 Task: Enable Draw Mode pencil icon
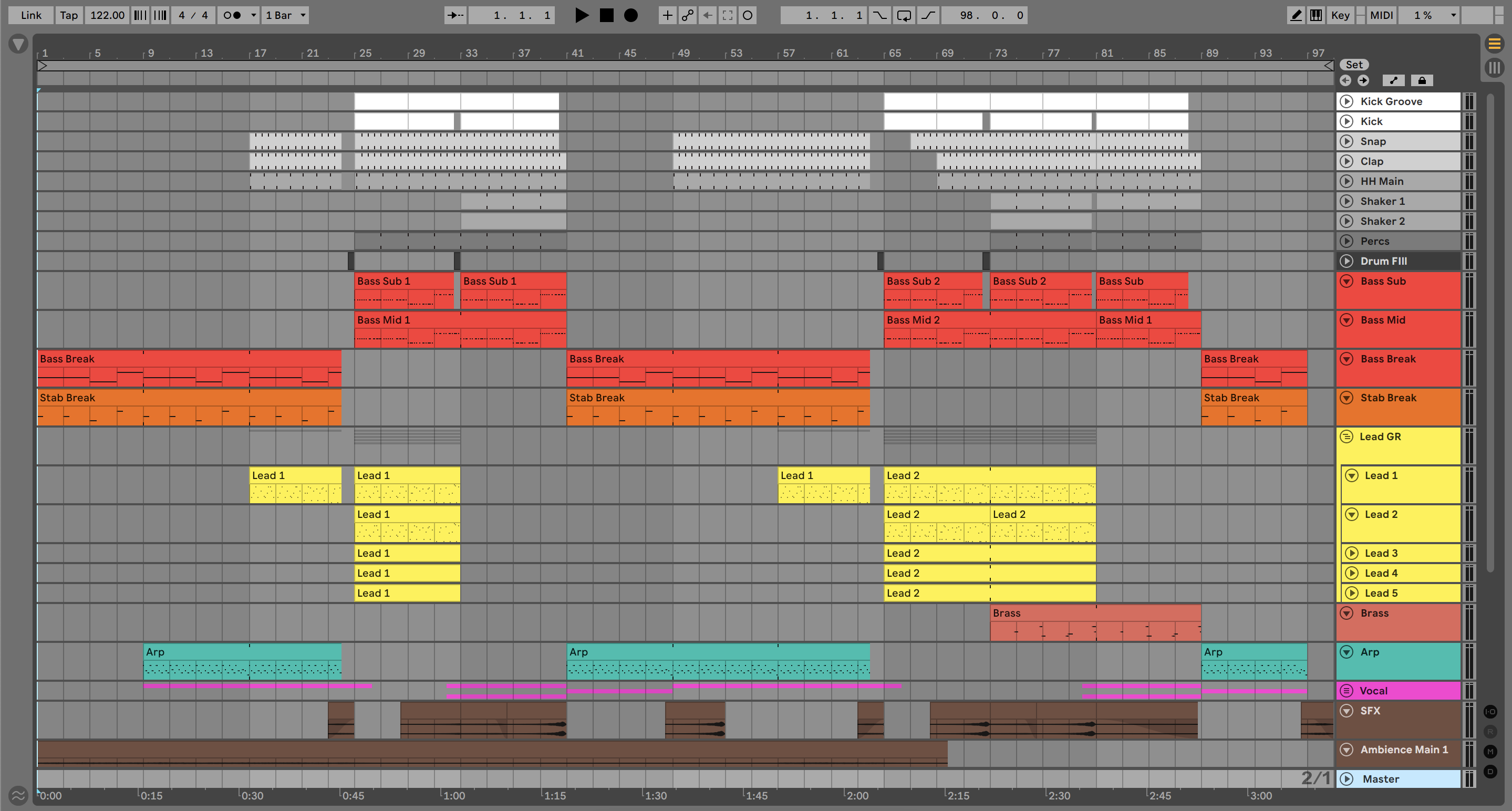point(1296,15)
